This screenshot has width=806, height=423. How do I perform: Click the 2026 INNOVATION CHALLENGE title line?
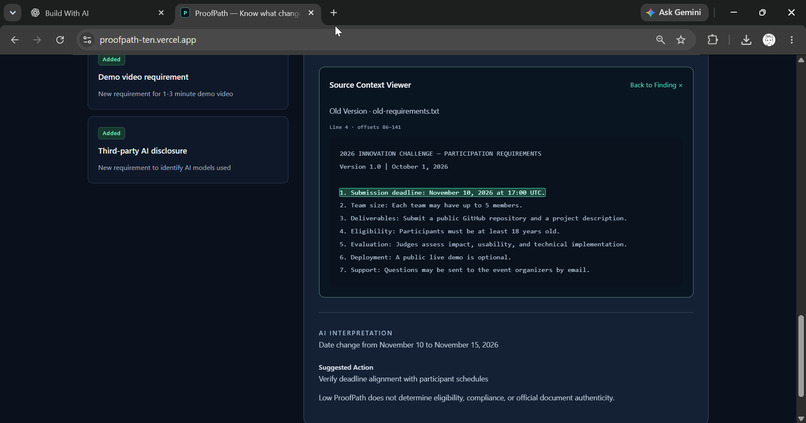coord(440,154)
